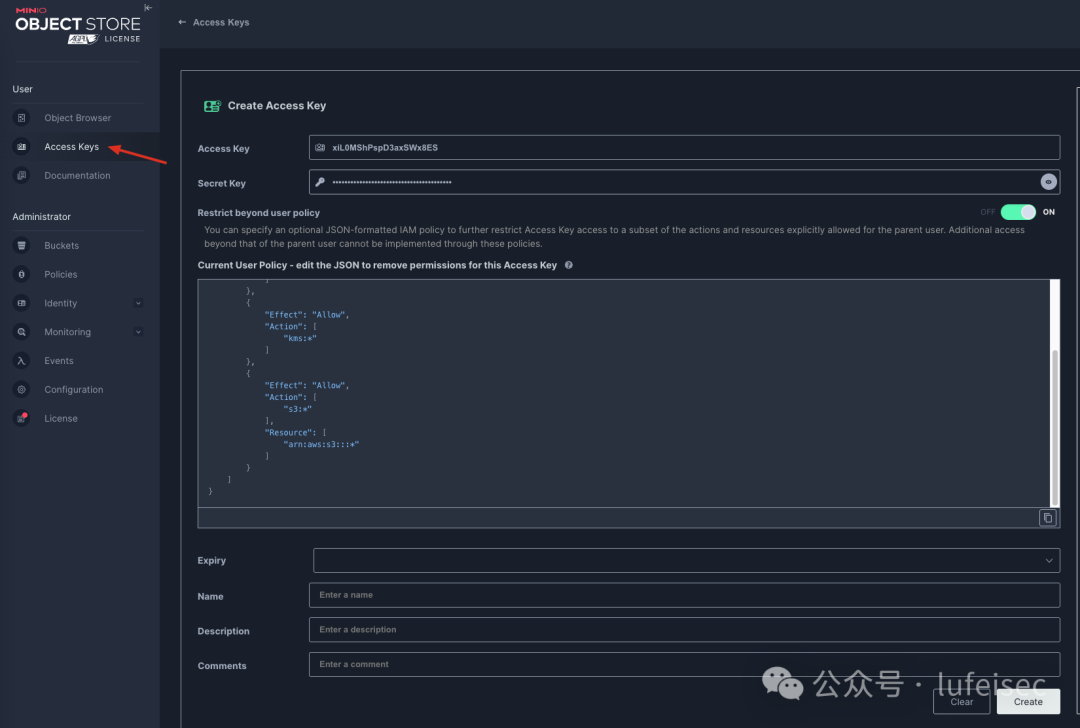Go to Buckets in the sidebar
Viewport: 1080px width, 728px height.
(61, 245)
